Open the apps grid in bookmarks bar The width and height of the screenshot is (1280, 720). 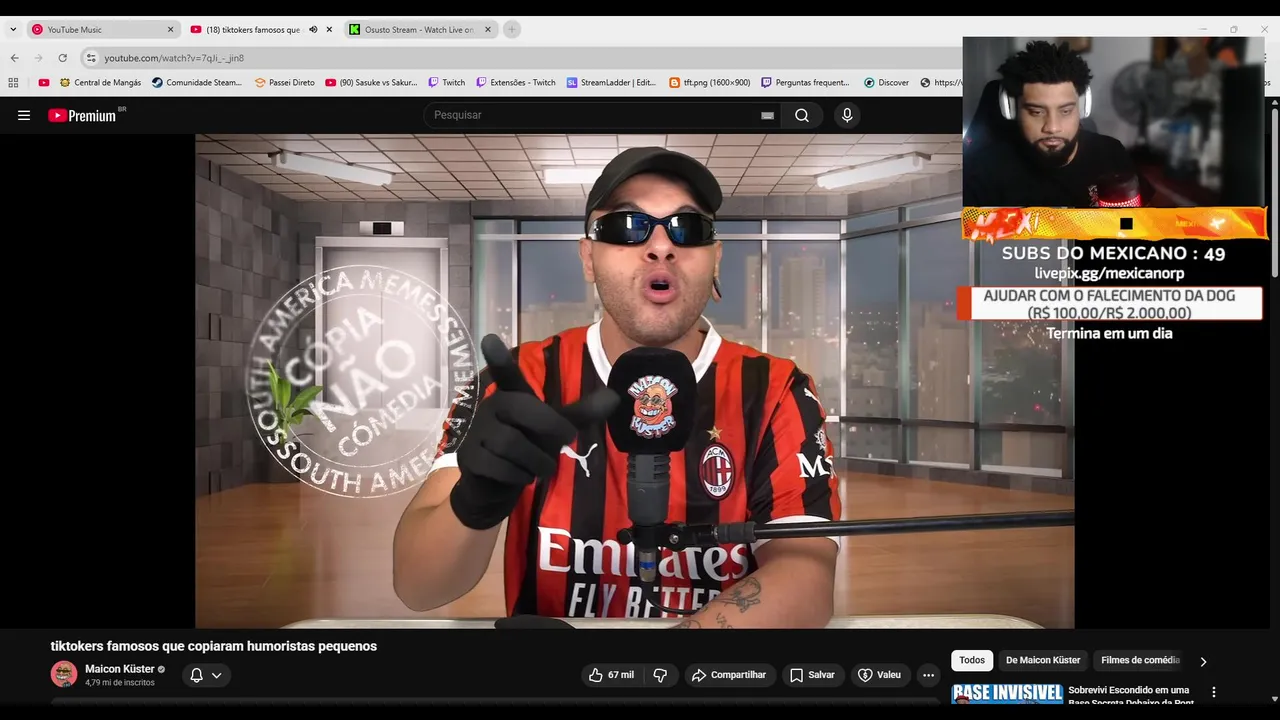[x=13, y=83]
